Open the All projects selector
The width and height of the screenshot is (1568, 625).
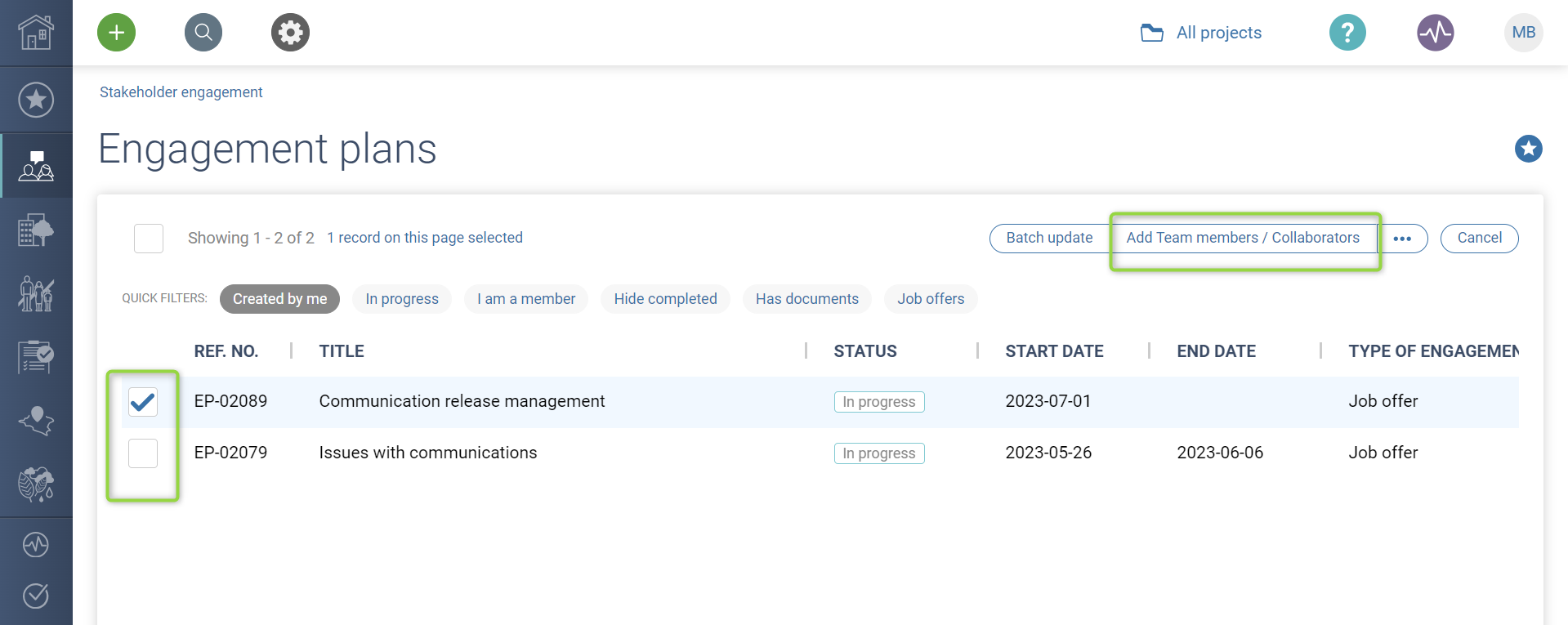pyautogui.click(x=1201, y=33)
